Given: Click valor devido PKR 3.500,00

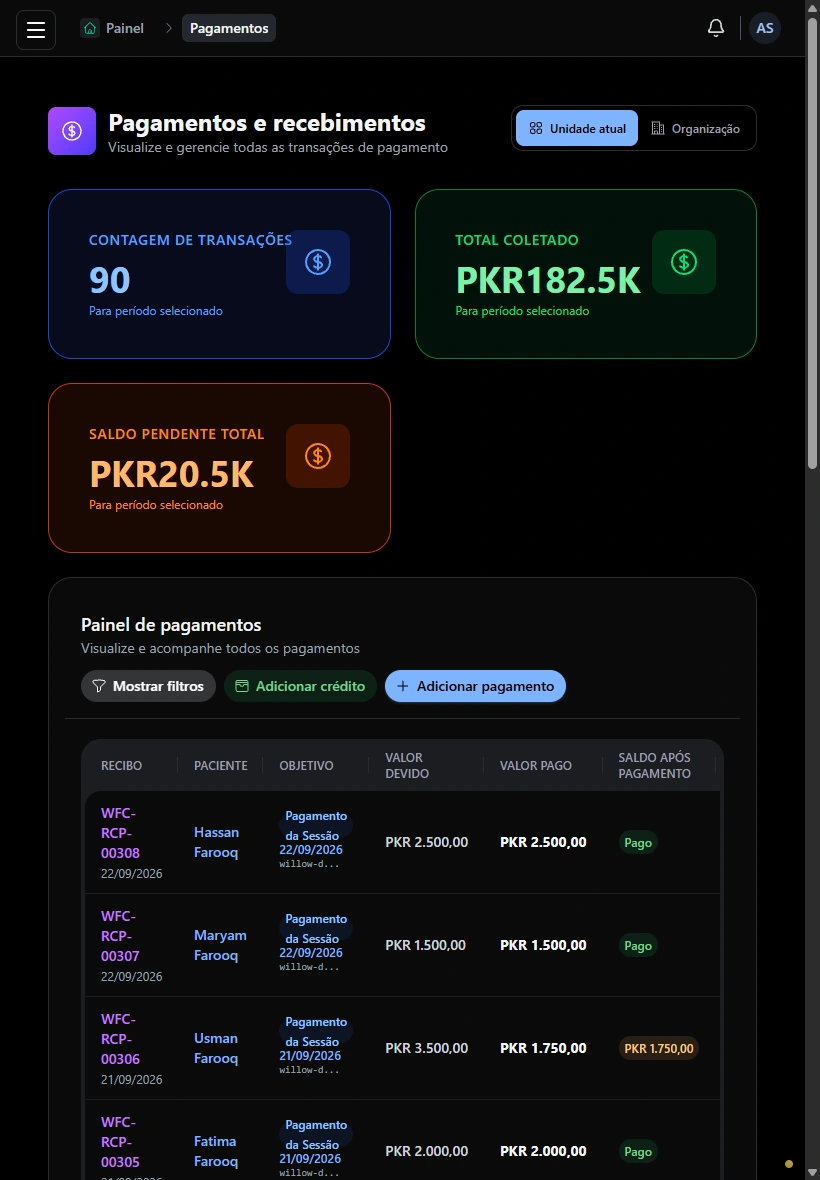Looking at the screenshot, I should click(x=427, y=1048).
